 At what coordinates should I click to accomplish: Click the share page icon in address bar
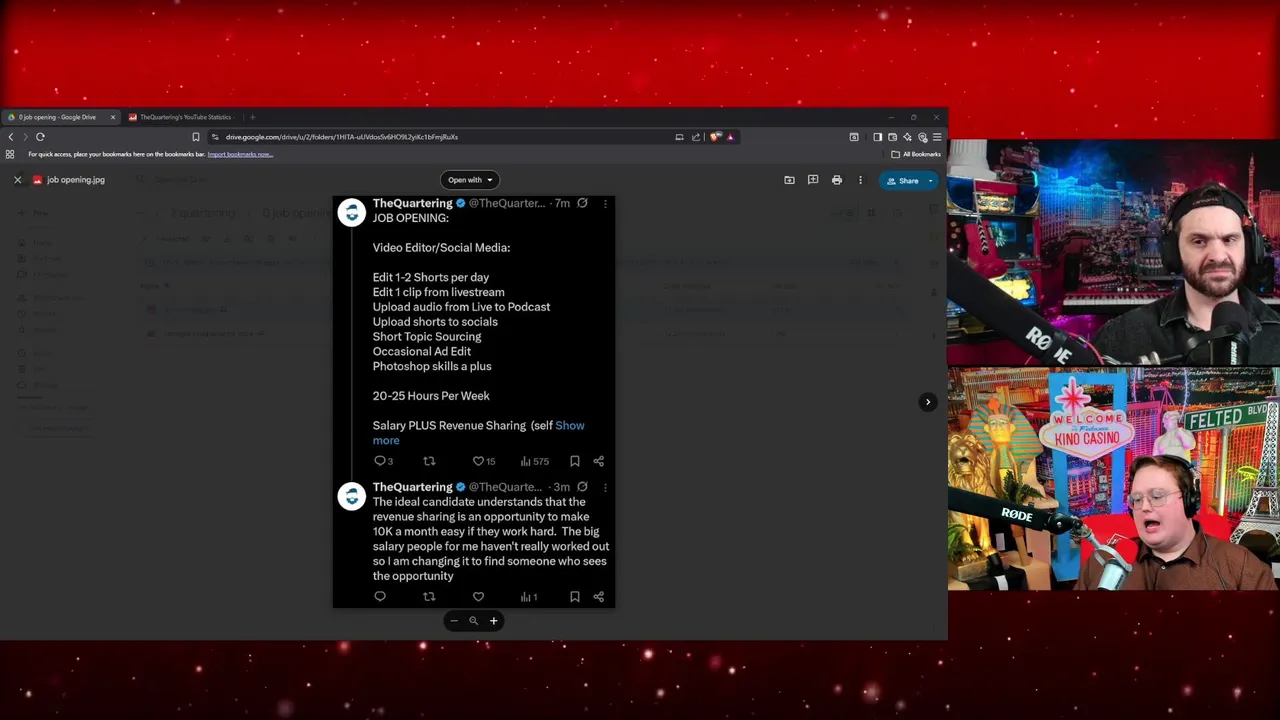click(696, 137)
